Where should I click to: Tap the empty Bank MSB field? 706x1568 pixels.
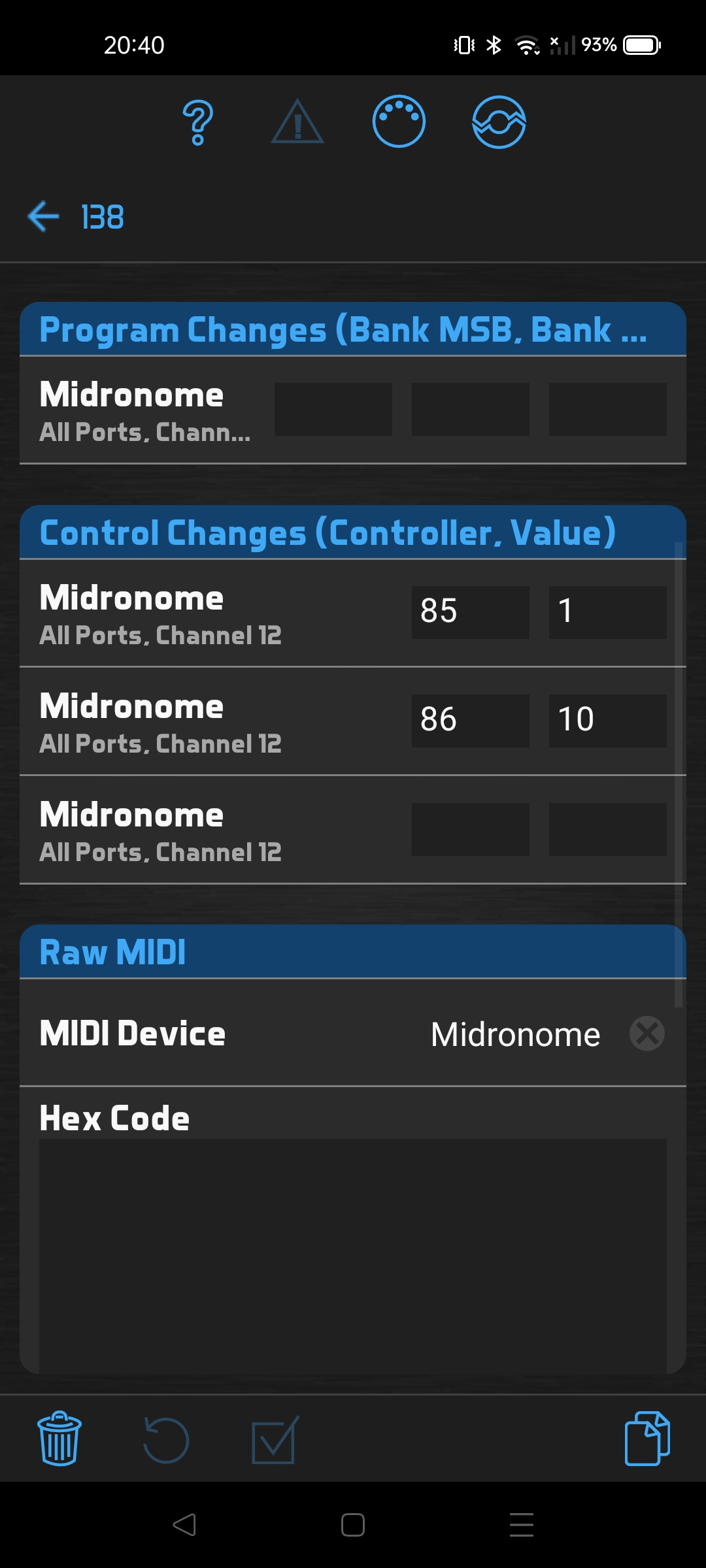tap(333, 410)
